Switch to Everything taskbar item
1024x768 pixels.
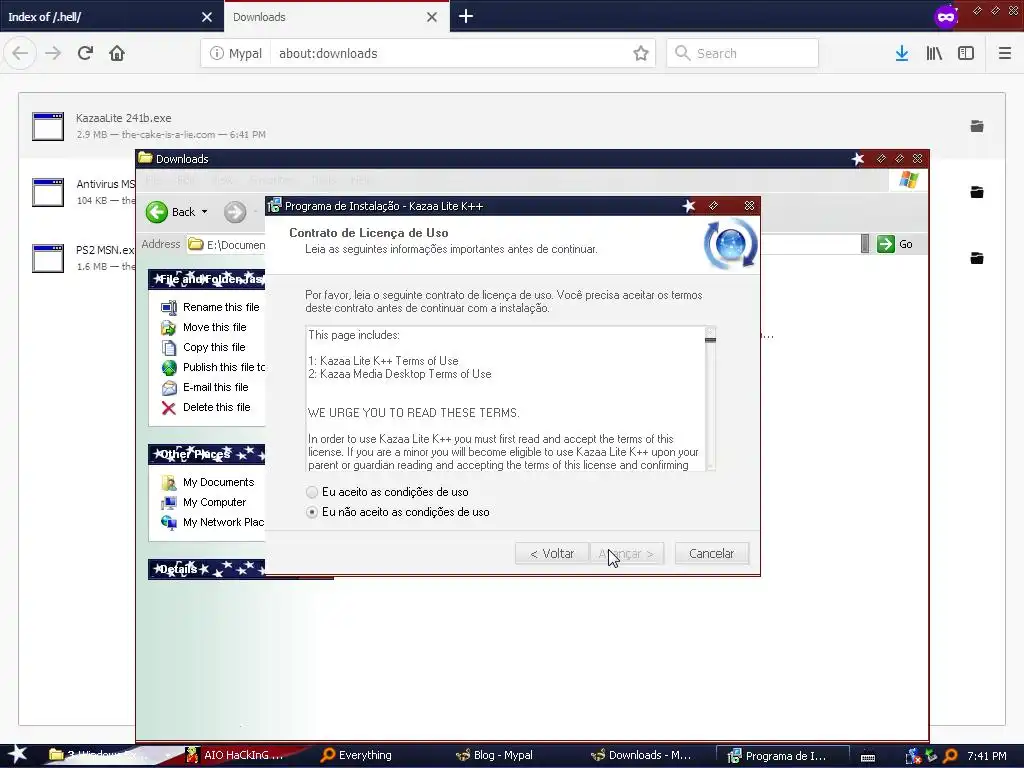[356, 755]
